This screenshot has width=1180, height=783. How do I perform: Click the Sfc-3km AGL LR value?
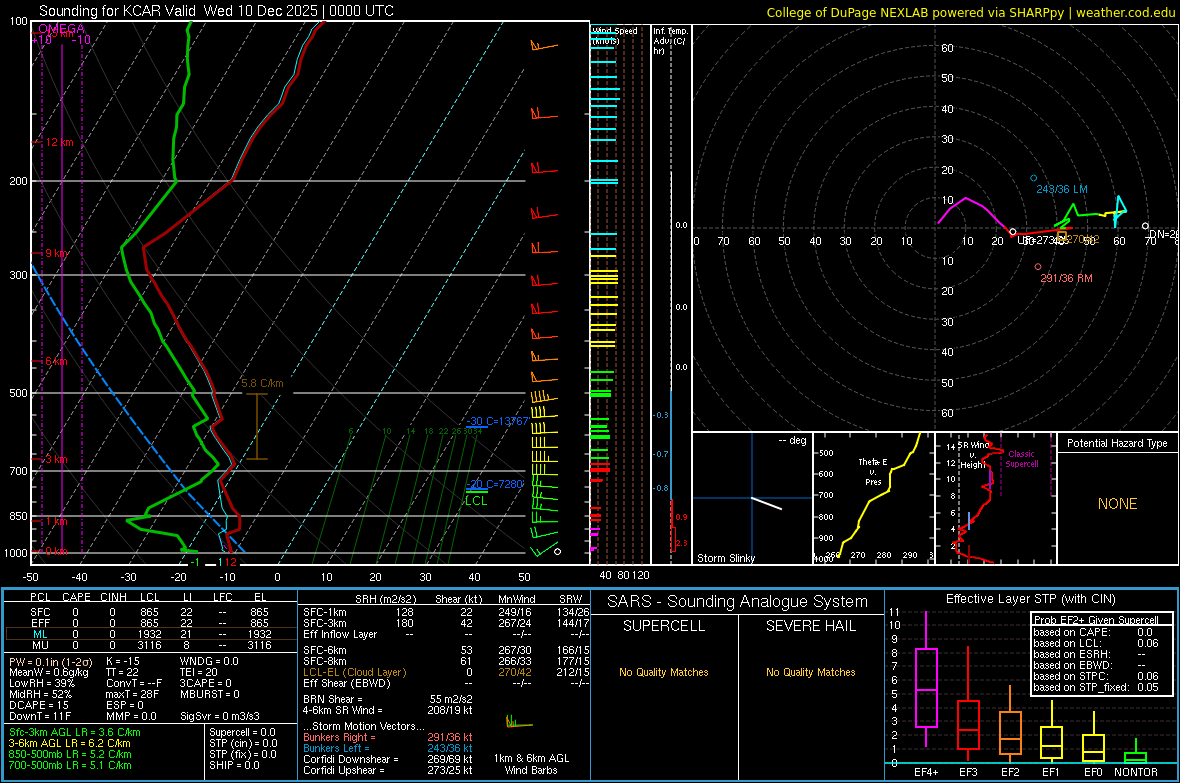point(75,732)
